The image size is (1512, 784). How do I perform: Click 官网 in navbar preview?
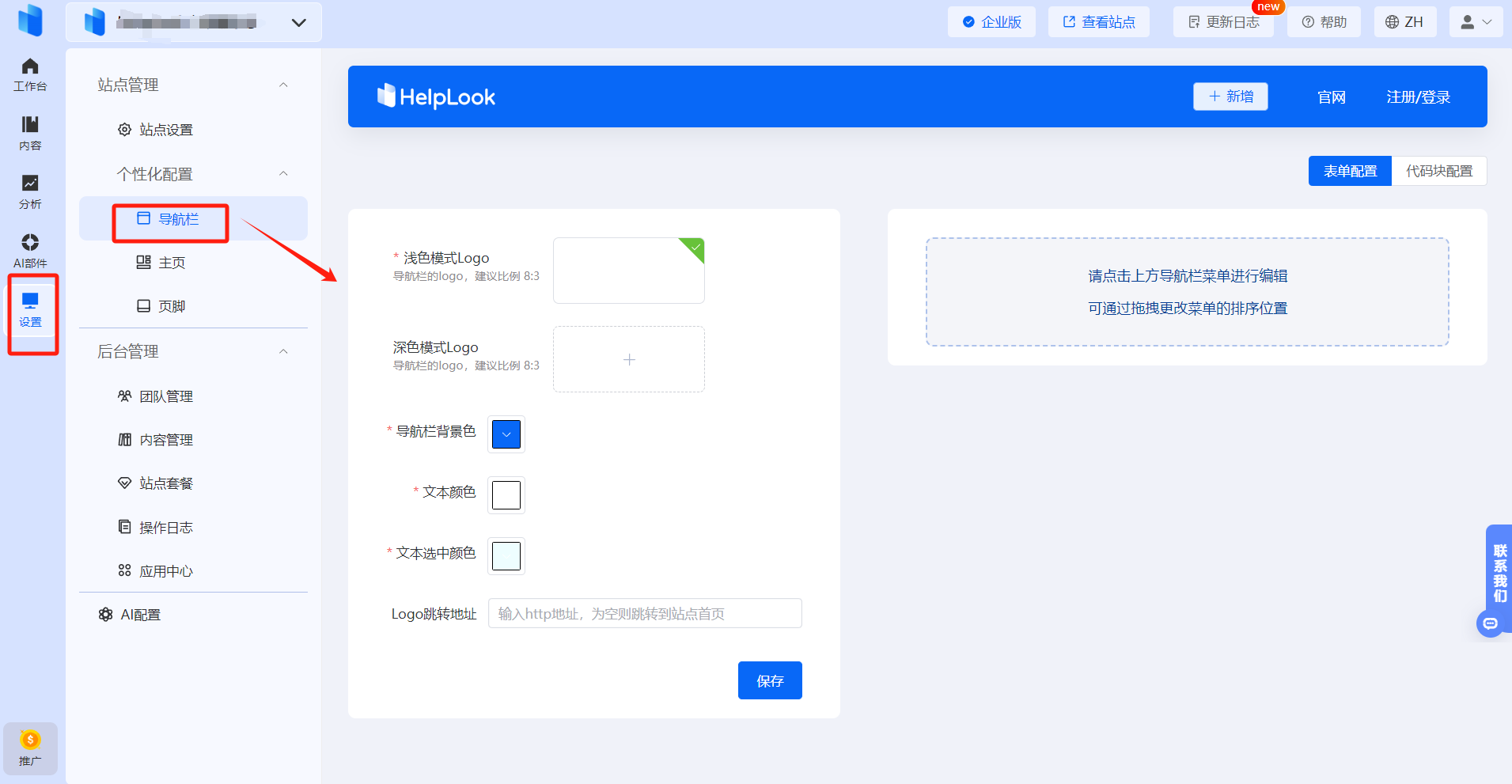[x=1332, y=97]
